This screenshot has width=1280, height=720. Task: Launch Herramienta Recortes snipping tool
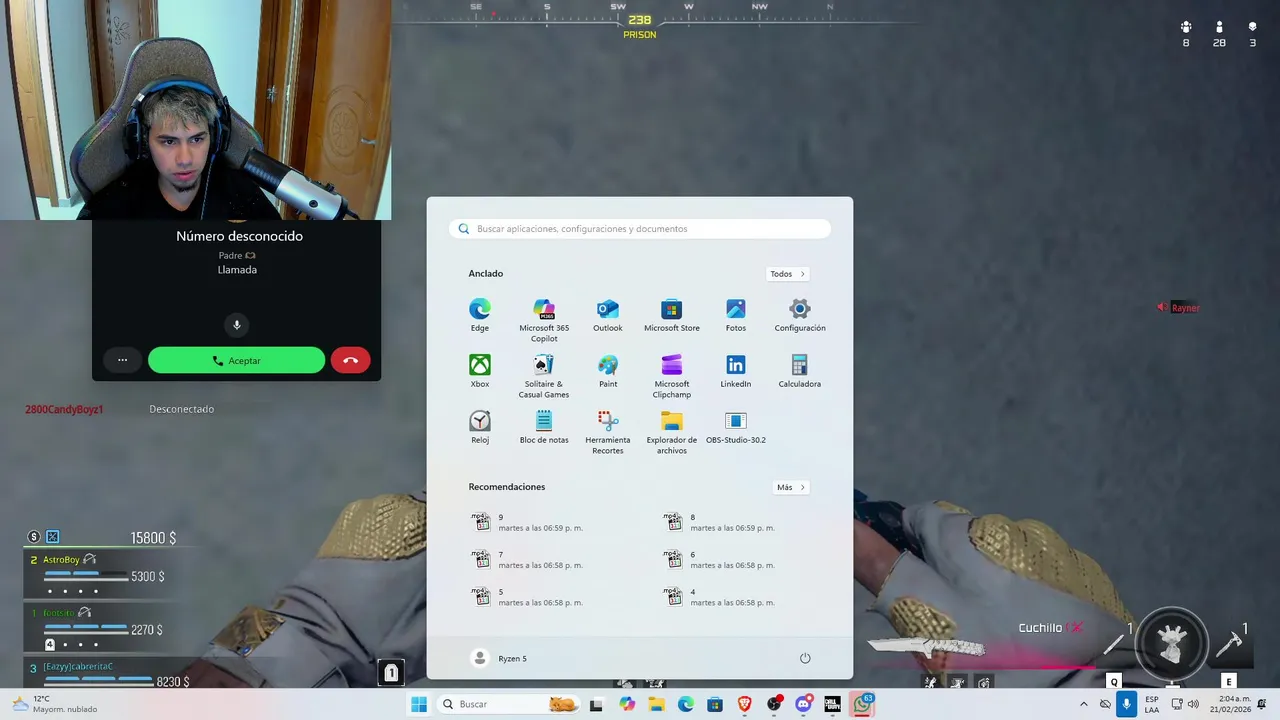[608, 432]
